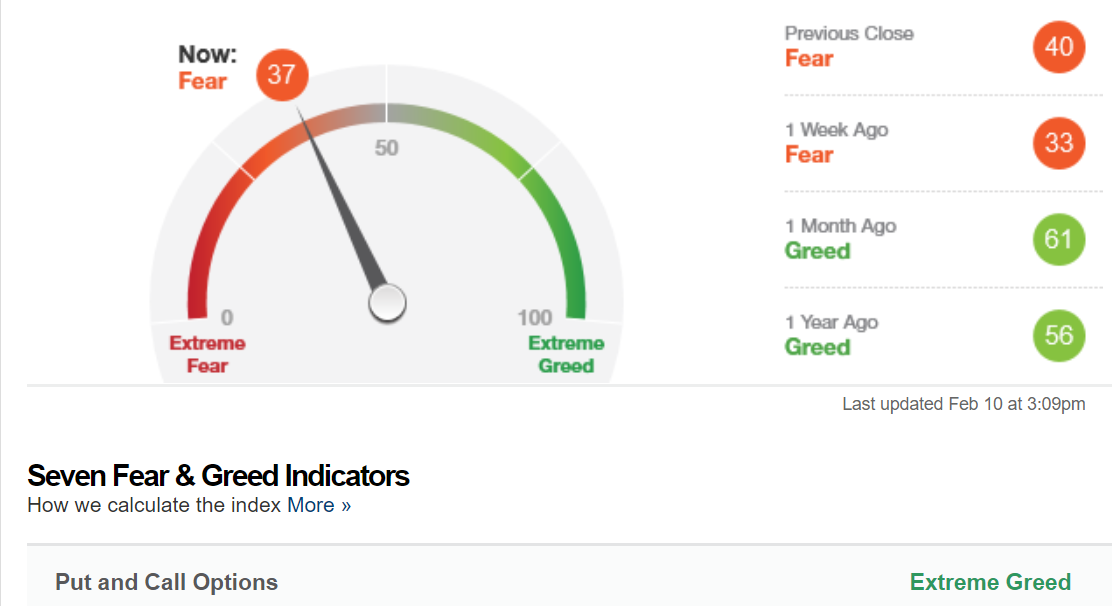Click the gauge needle pivot knob

387,303
